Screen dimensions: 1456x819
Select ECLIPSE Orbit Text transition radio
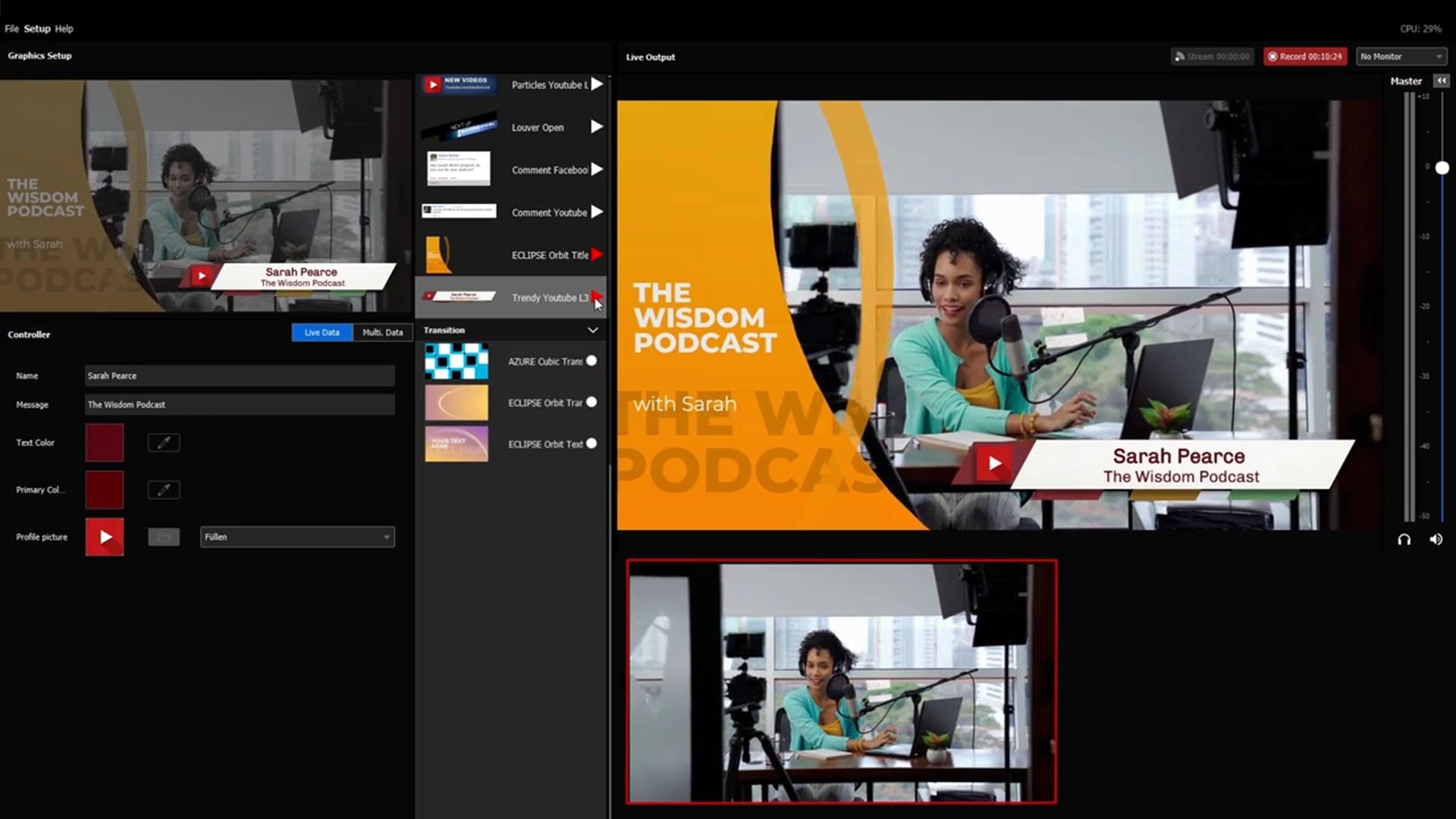(x=591, y=444)
